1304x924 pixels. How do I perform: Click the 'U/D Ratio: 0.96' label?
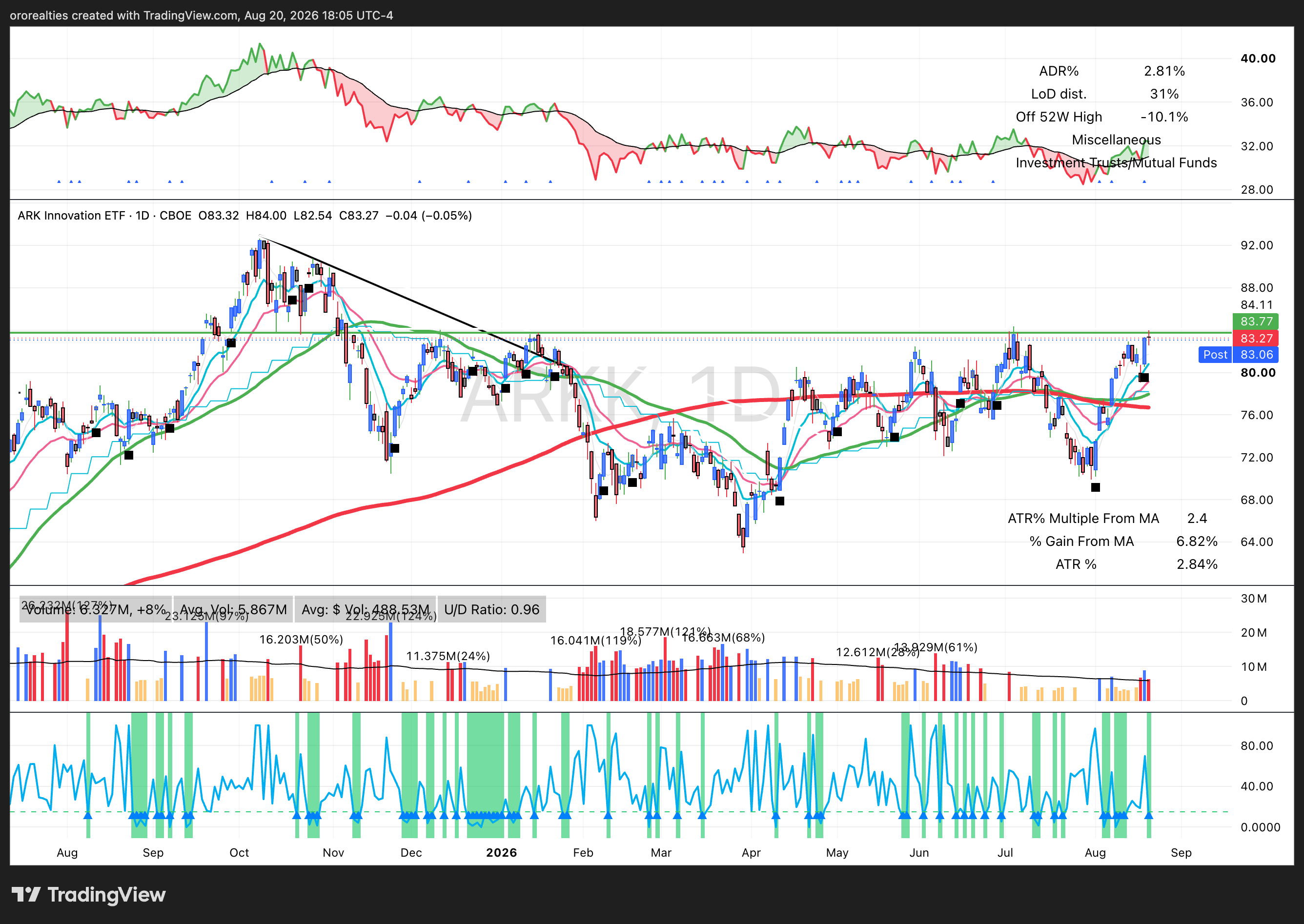pyautogui.click(x=492, y=610)
